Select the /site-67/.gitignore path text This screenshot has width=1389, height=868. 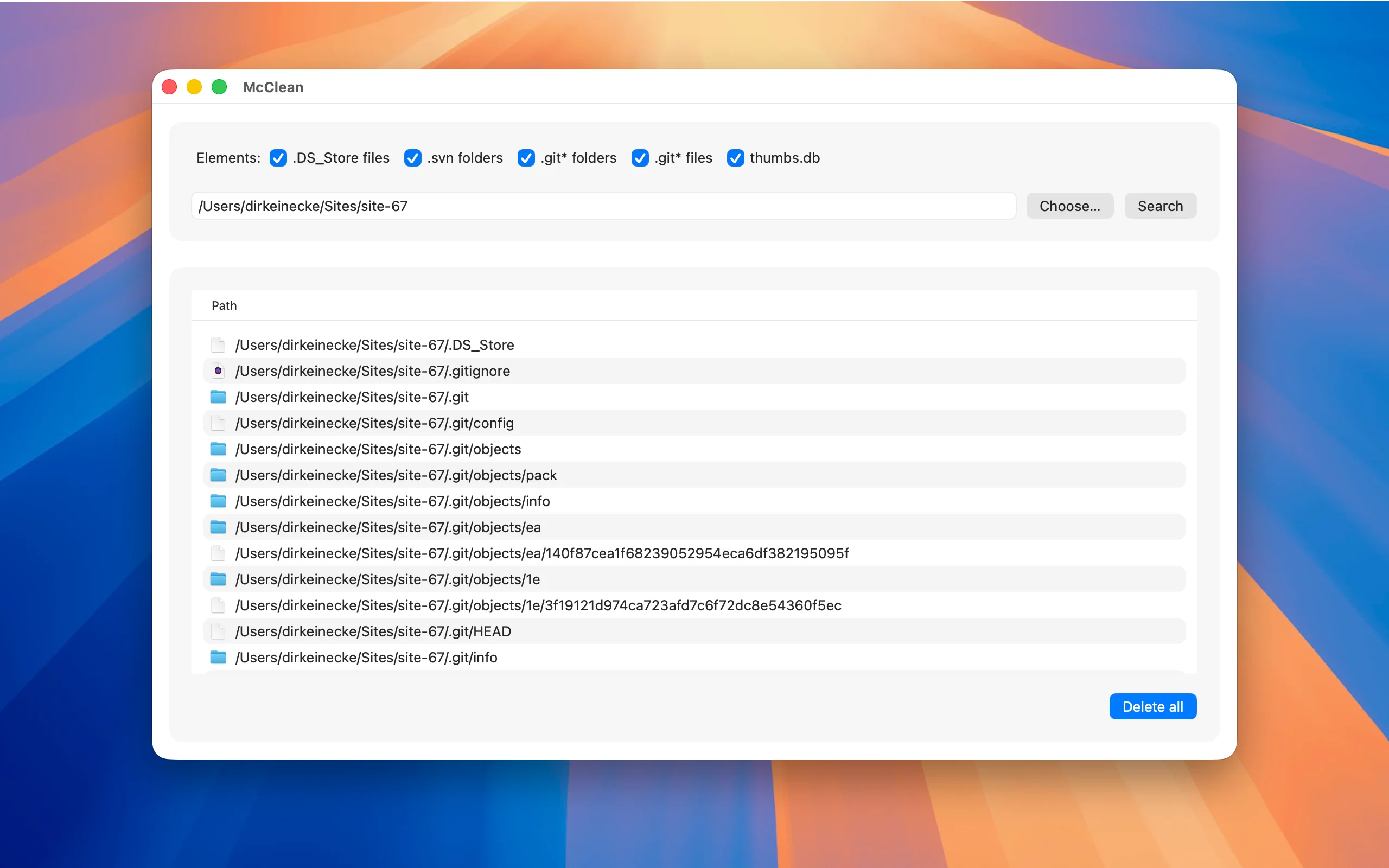(373, 371)
